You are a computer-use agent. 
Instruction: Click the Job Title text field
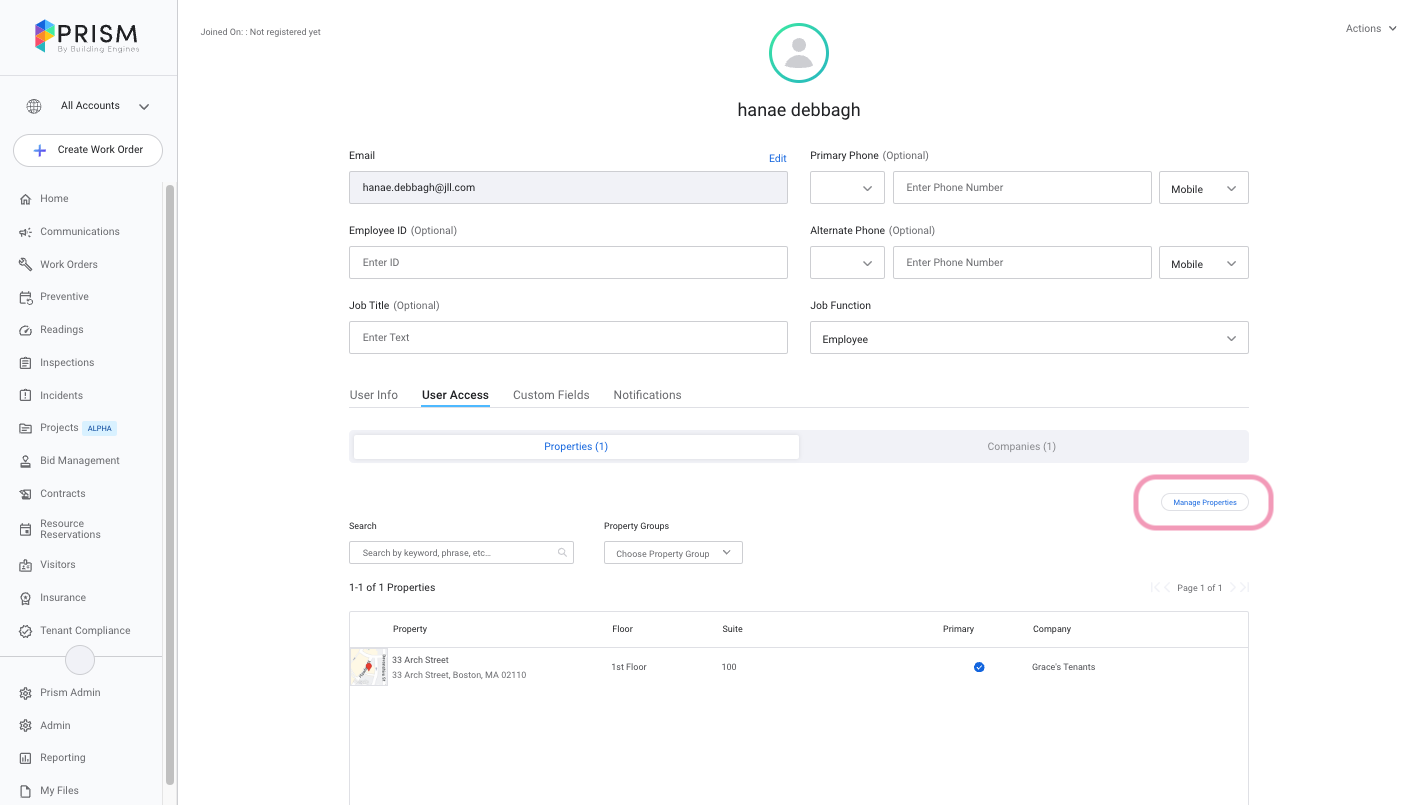(x=568, y=338)
